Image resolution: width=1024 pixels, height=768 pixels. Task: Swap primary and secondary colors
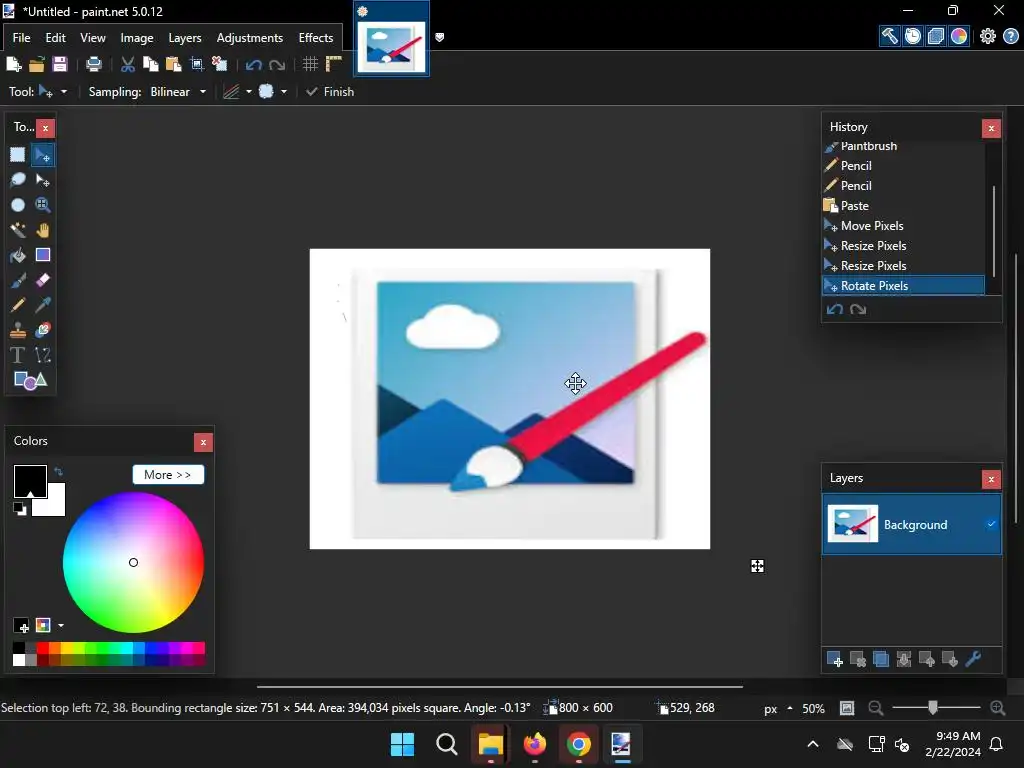click(x=58, y=471)
